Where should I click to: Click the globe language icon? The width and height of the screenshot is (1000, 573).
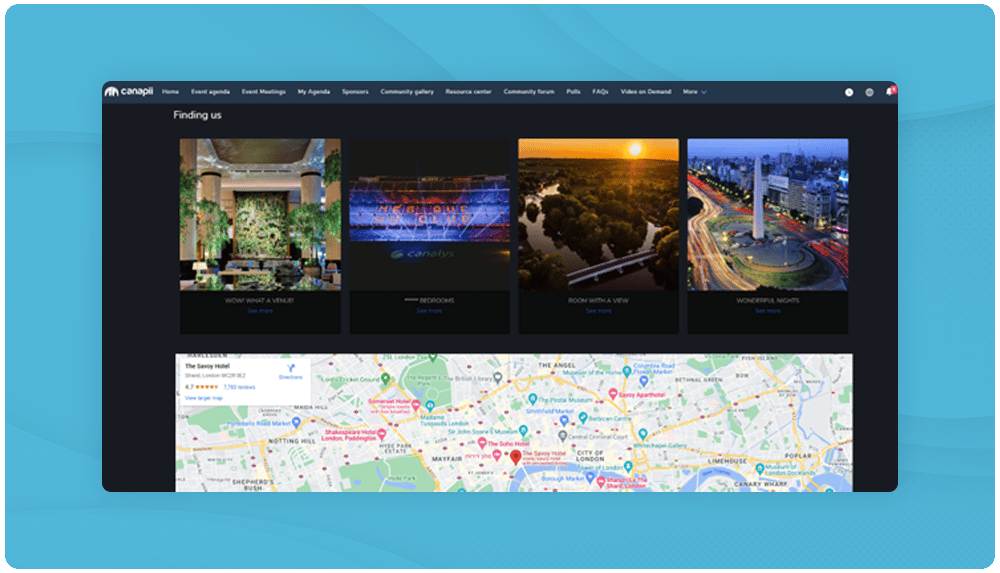tap(869, 93)
